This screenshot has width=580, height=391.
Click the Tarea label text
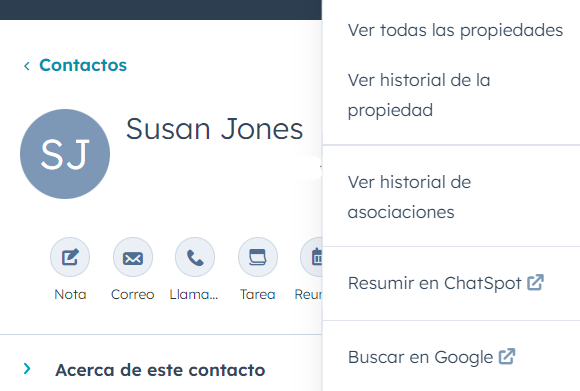(x=258, y=294)
